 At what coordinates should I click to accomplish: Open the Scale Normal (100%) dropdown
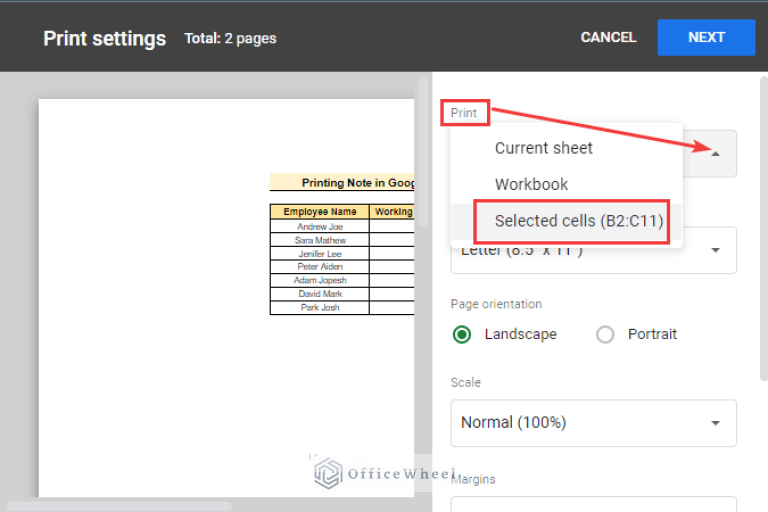click(x=594, y=423)
